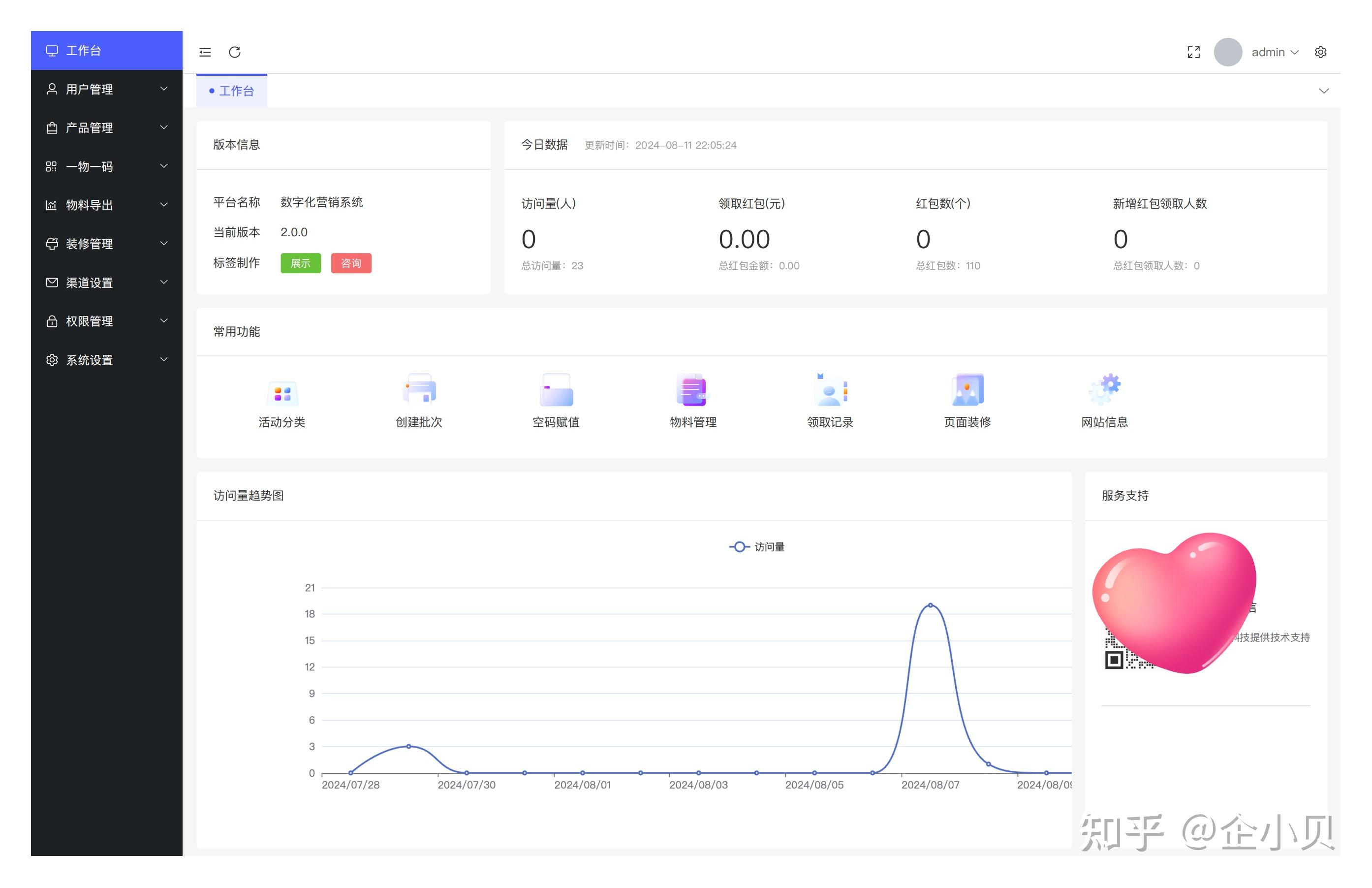
Task: Click the 权限管理 lock icon
Action: tap(52, 321)
